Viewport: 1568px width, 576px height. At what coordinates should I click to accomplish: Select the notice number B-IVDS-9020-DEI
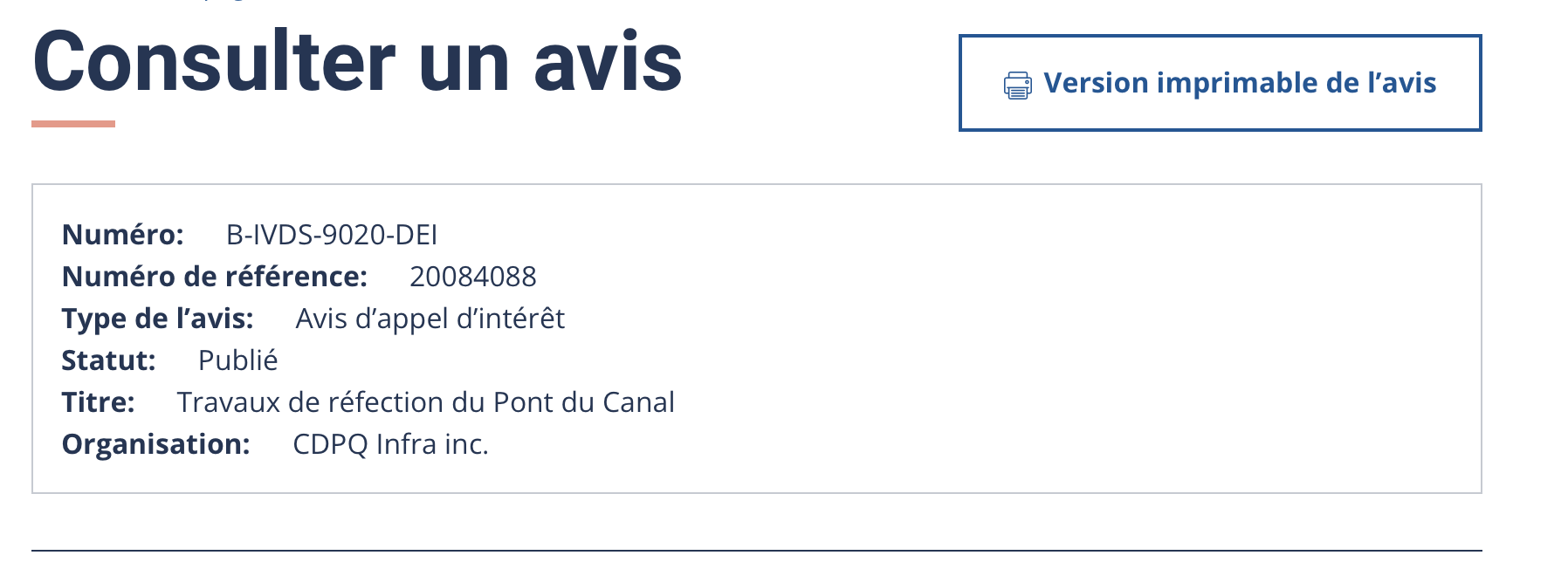click(x=332, y=235)
